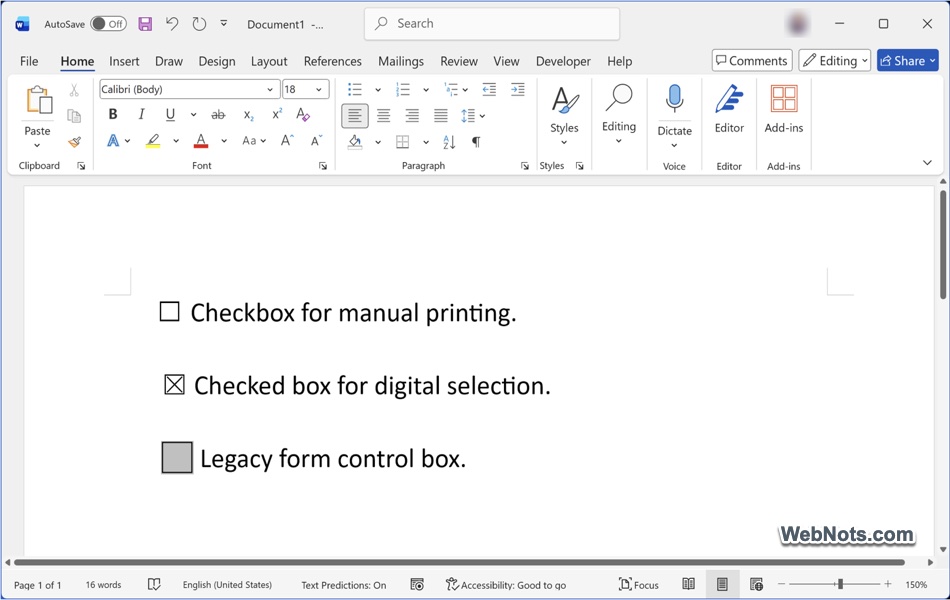Apply paragraph shading
Viewport: 950px width, 600px height.
(355, 142)
